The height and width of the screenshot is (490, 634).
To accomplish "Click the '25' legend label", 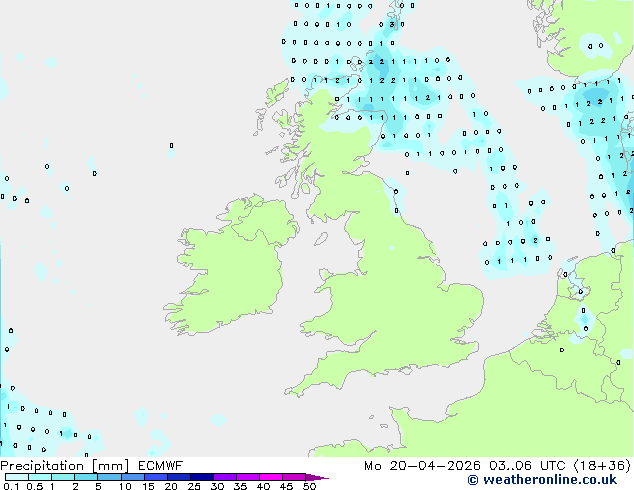I will pyautogui.click(x=194, y=486).
